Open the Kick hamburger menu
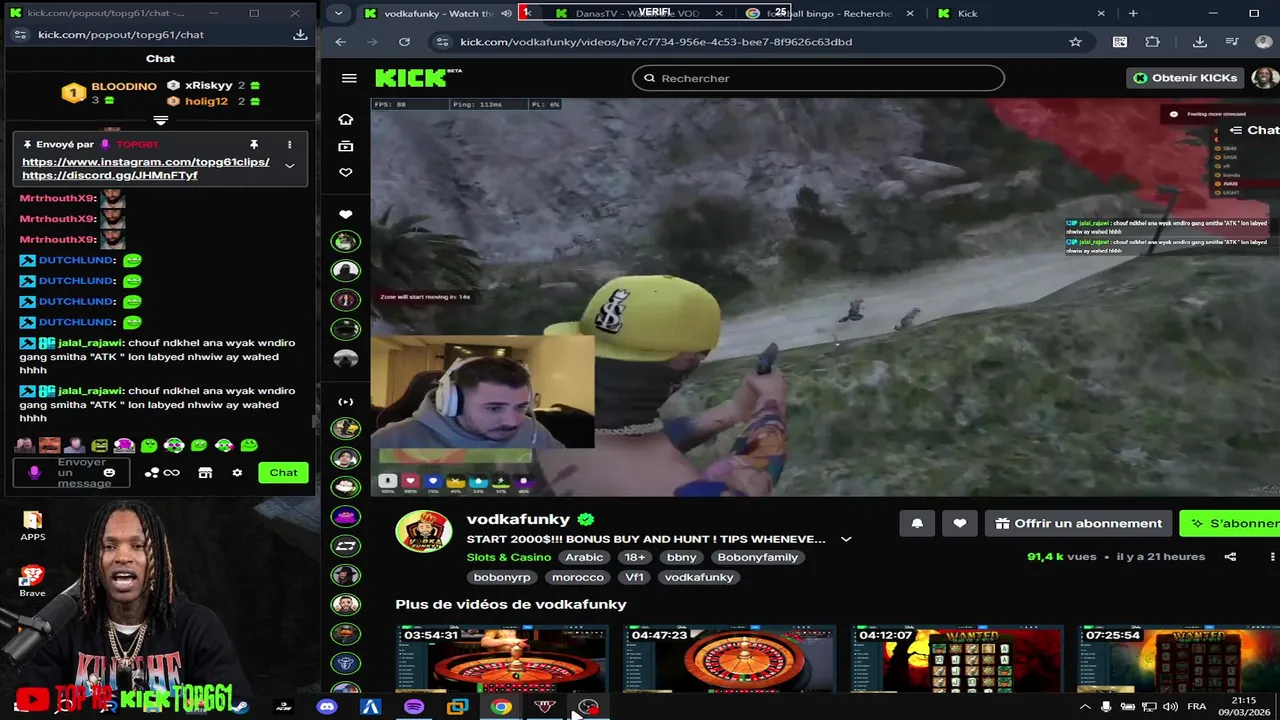 tap(349, 78)
